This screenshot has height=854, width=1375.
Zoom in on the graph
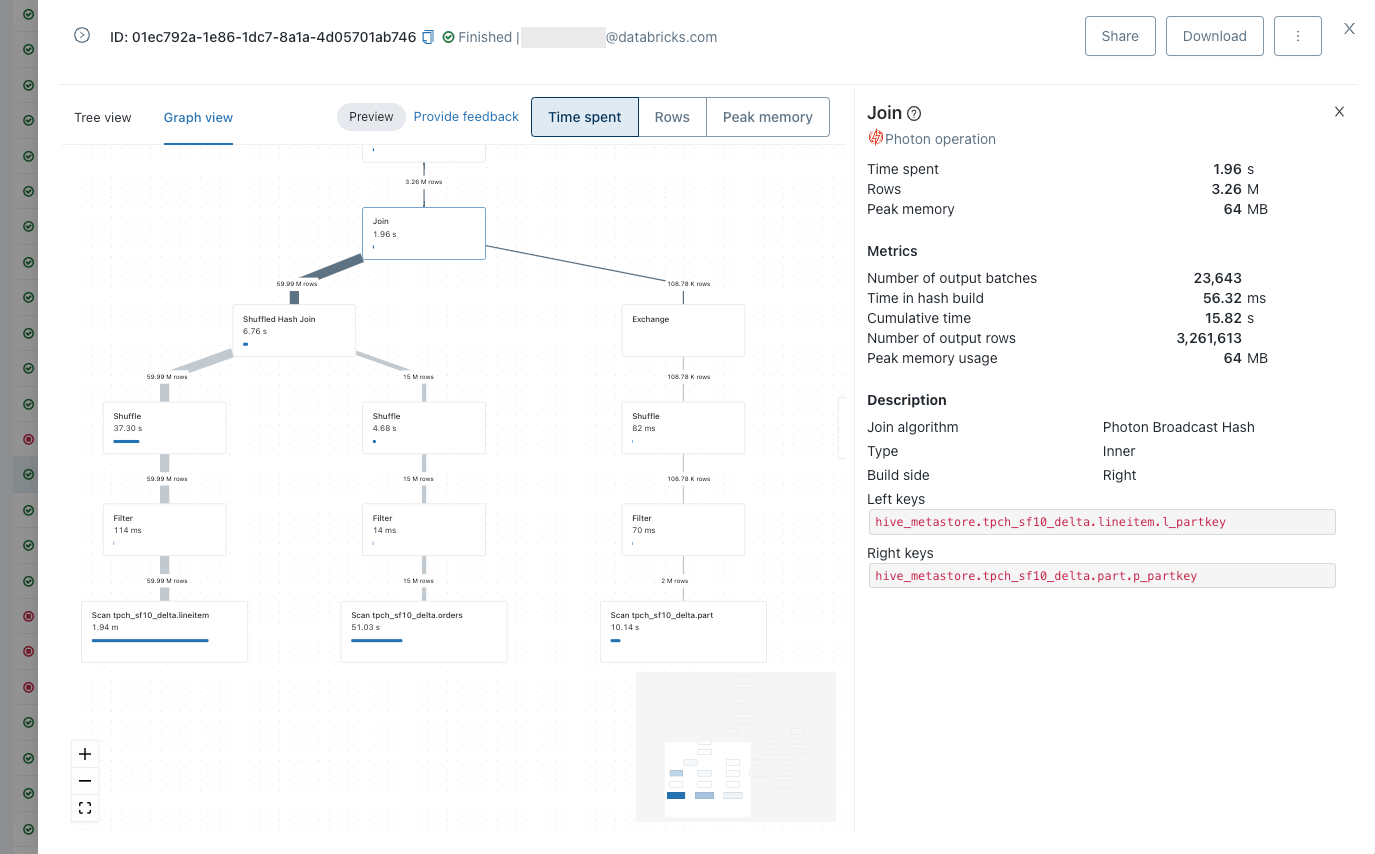tap(85, 754)
